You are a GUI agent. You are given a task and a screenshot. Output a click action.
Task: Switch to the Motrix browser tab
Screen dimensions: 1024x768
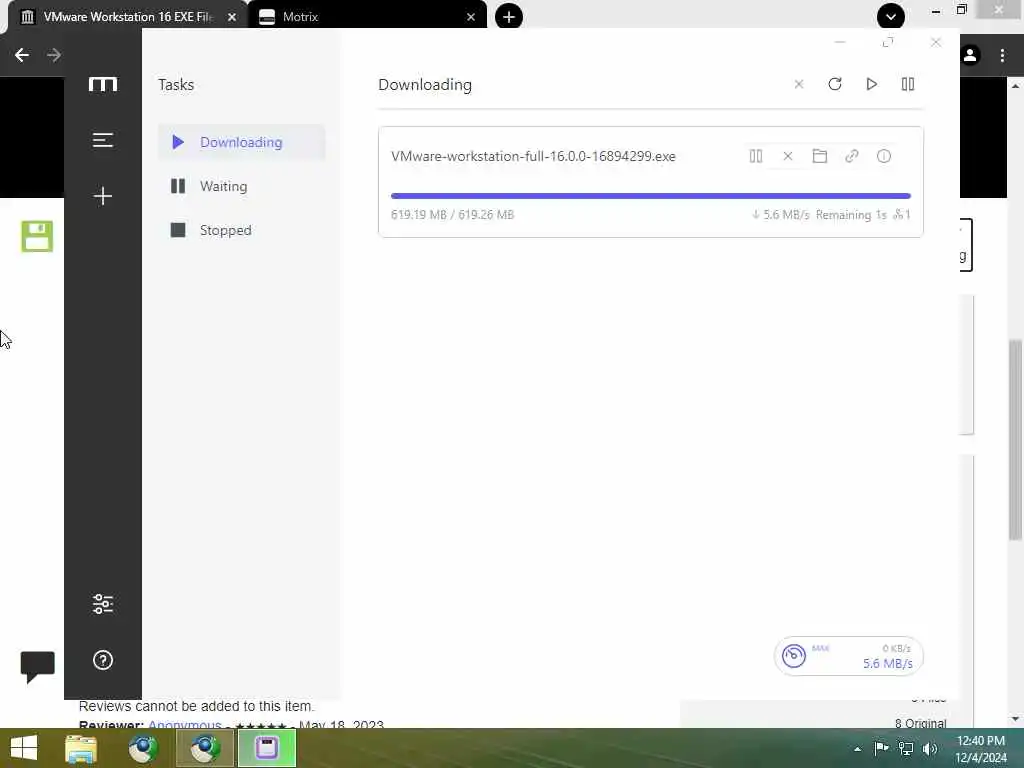[x=366, y=17]
